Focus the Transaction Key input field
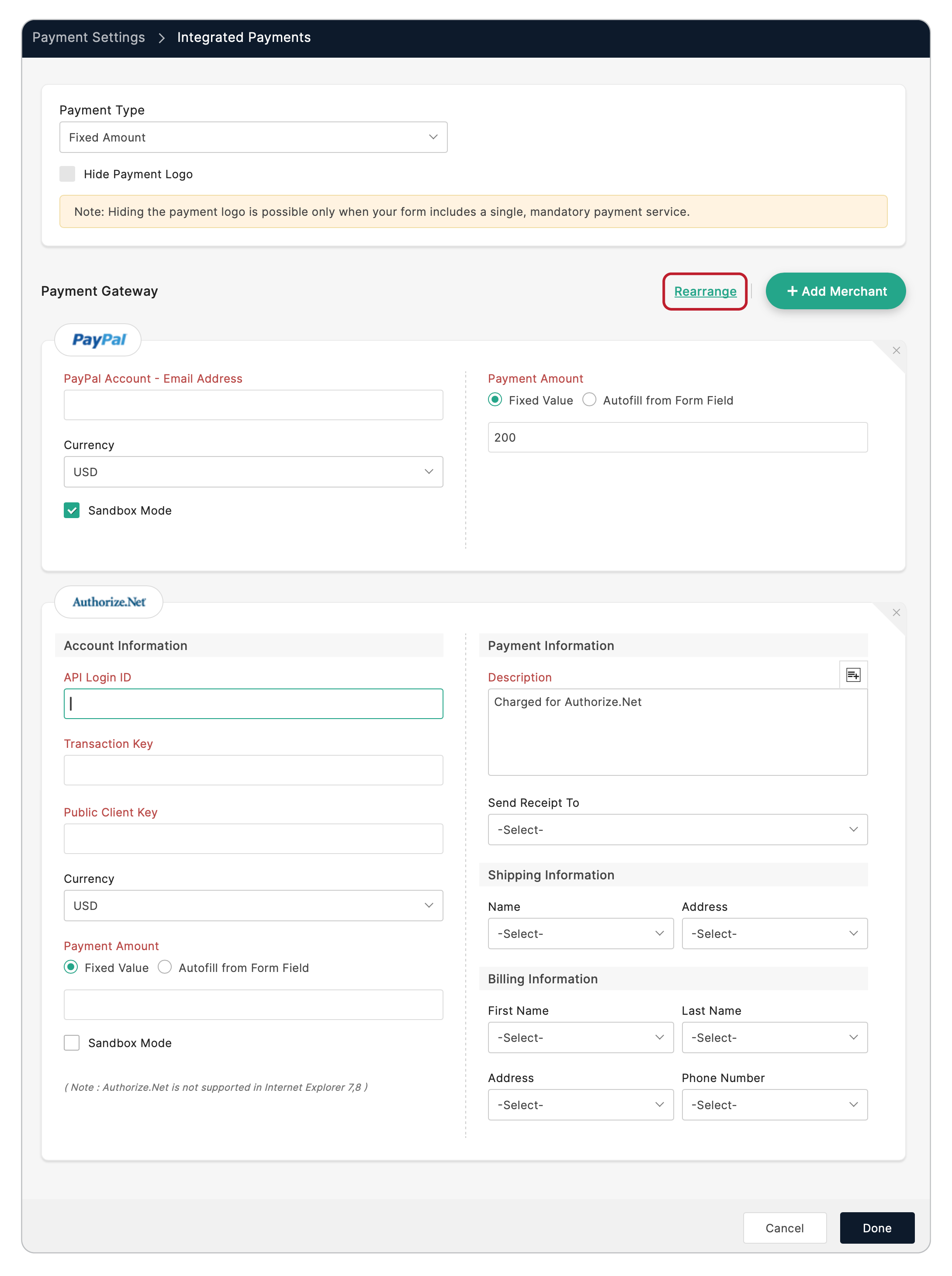The height and width of the screenshot is (1276, 952). tap(253, 770)
